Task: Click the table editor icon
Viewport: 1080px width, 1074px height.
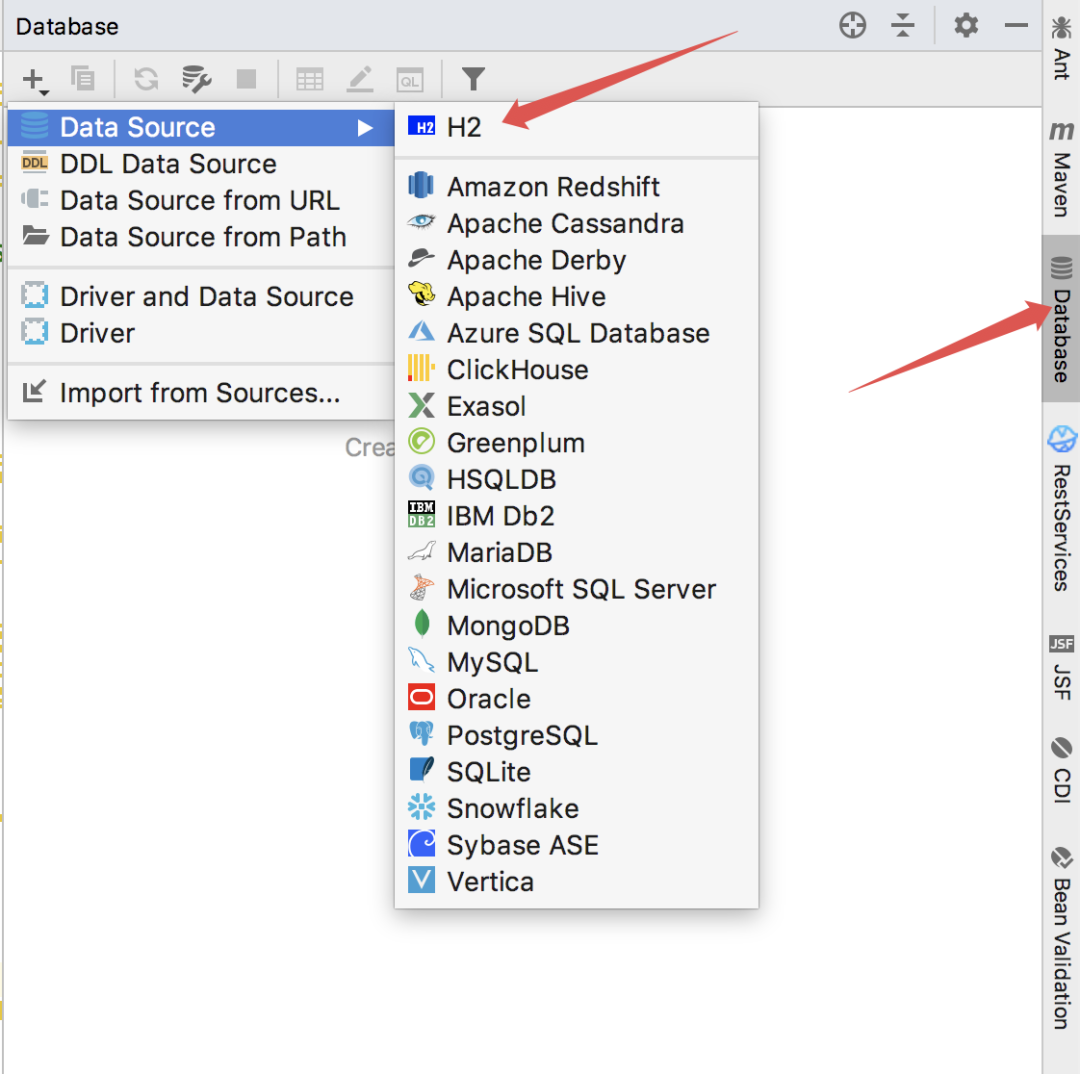Action: 310,80
